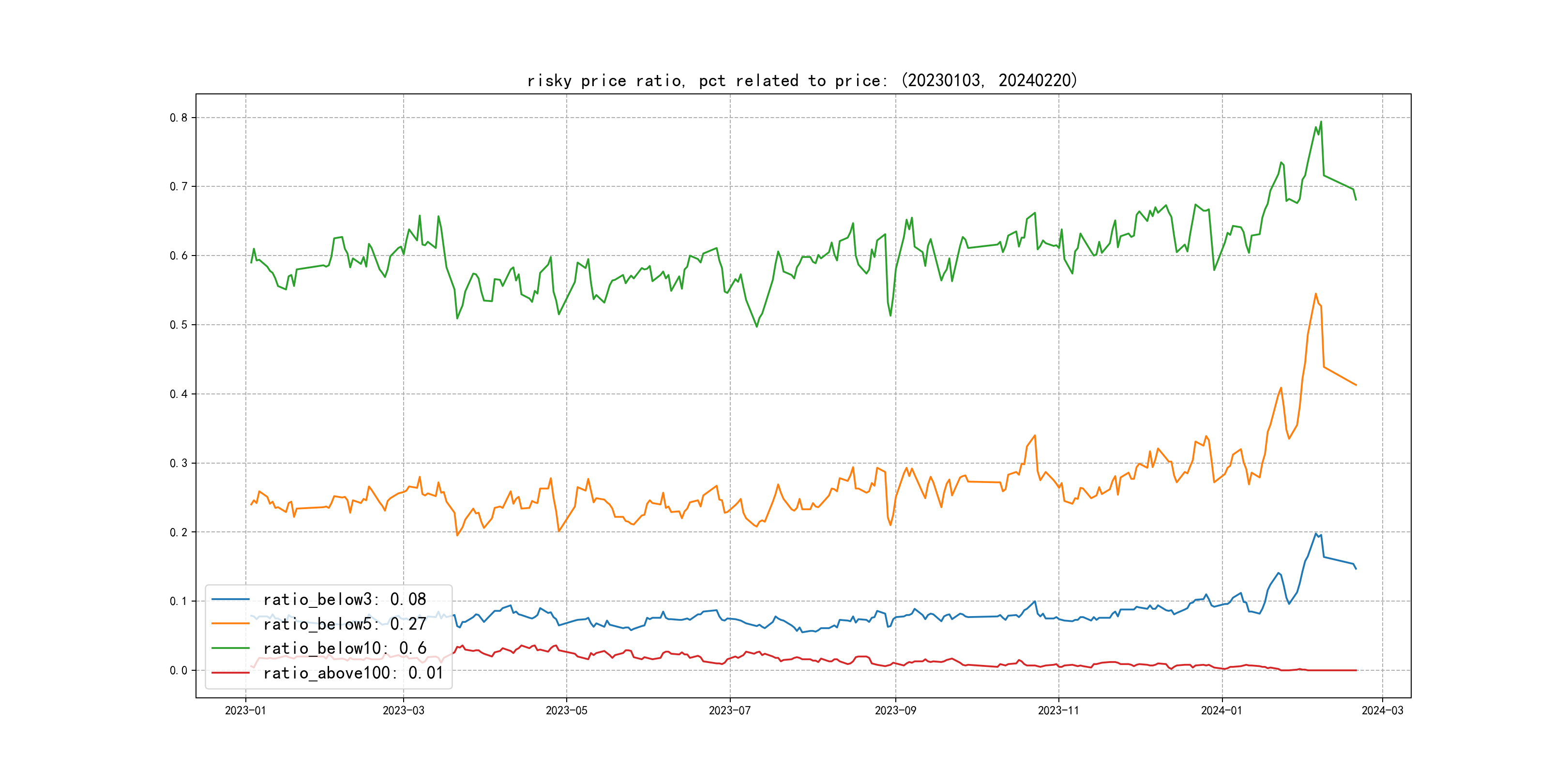Click the blue line's peak near 0.2

[1316, 534]
